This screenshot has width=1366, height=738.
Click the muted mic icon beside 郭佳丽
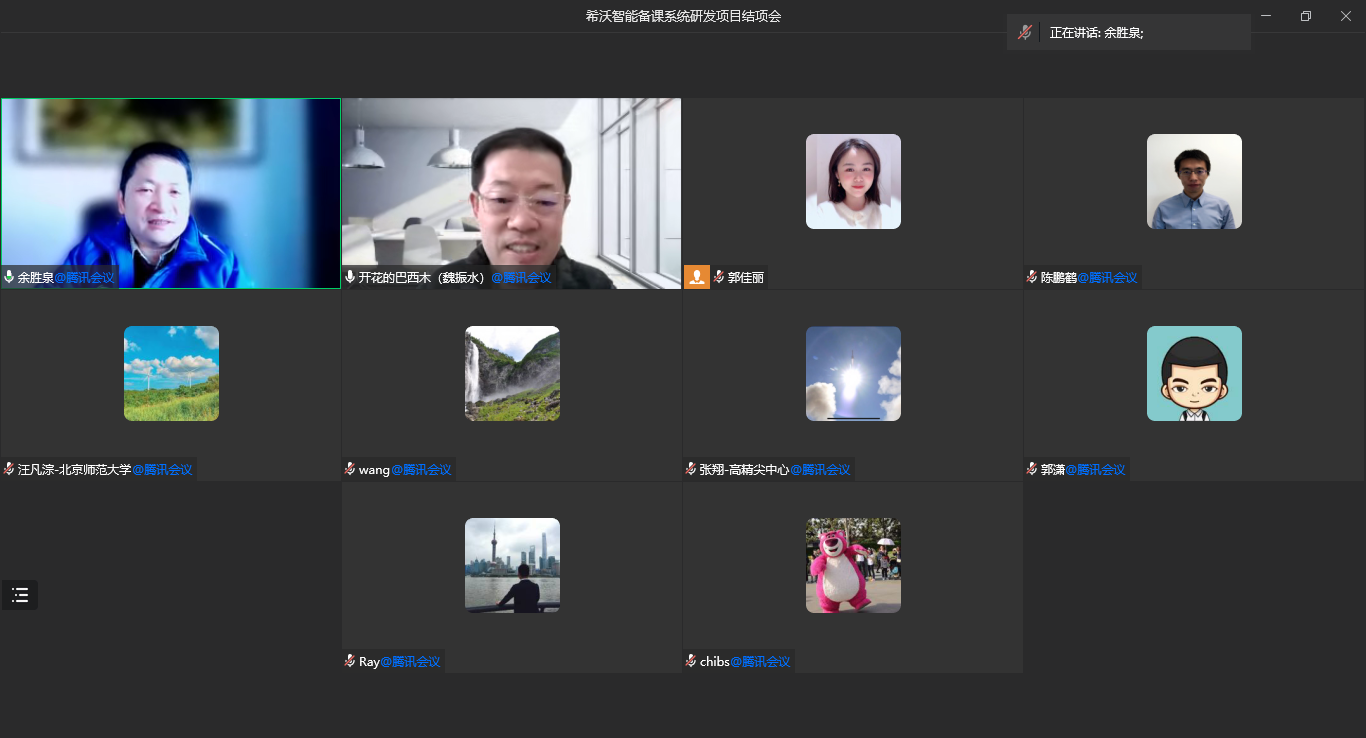point(719,277)
